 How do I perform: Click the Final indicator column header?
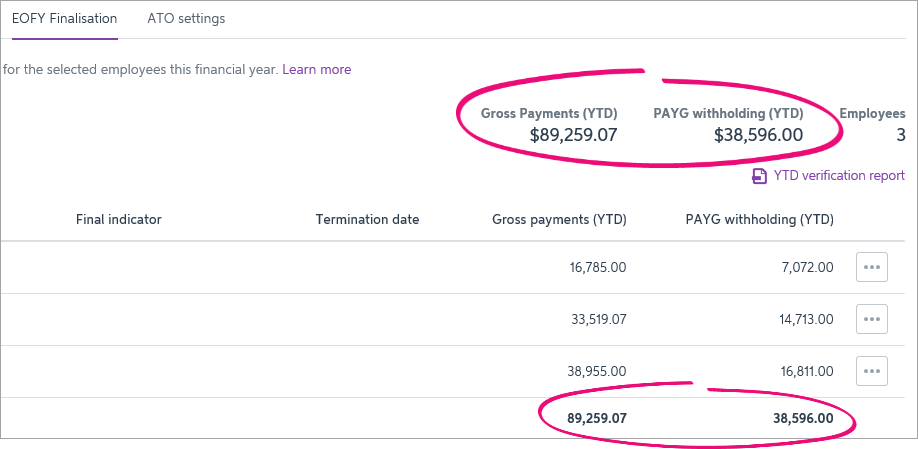118,220
